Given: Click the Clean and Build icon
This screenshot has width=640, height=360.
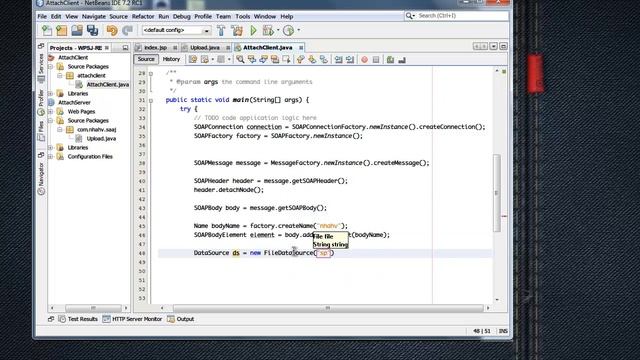Looking at the screenshot, I should (237, 30).
